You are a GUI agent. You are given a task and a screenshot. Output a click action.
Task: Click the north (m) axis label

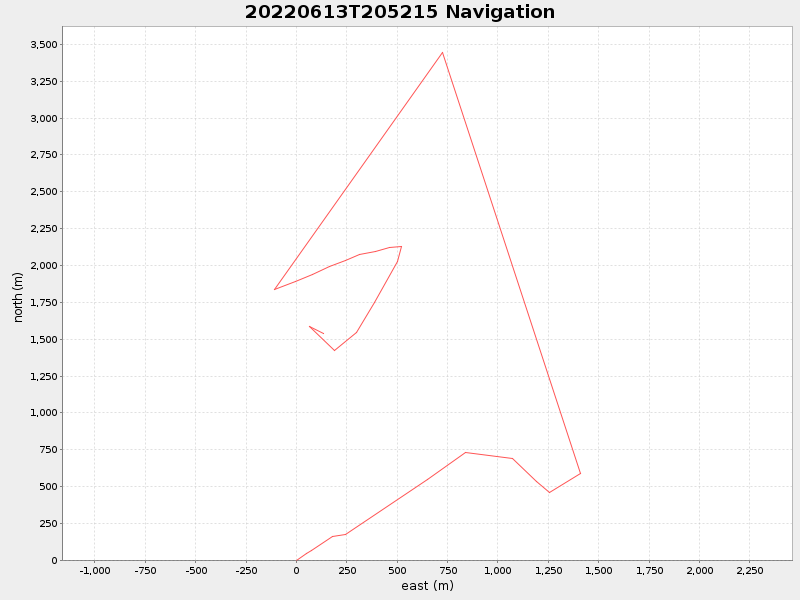click(18, 297)
